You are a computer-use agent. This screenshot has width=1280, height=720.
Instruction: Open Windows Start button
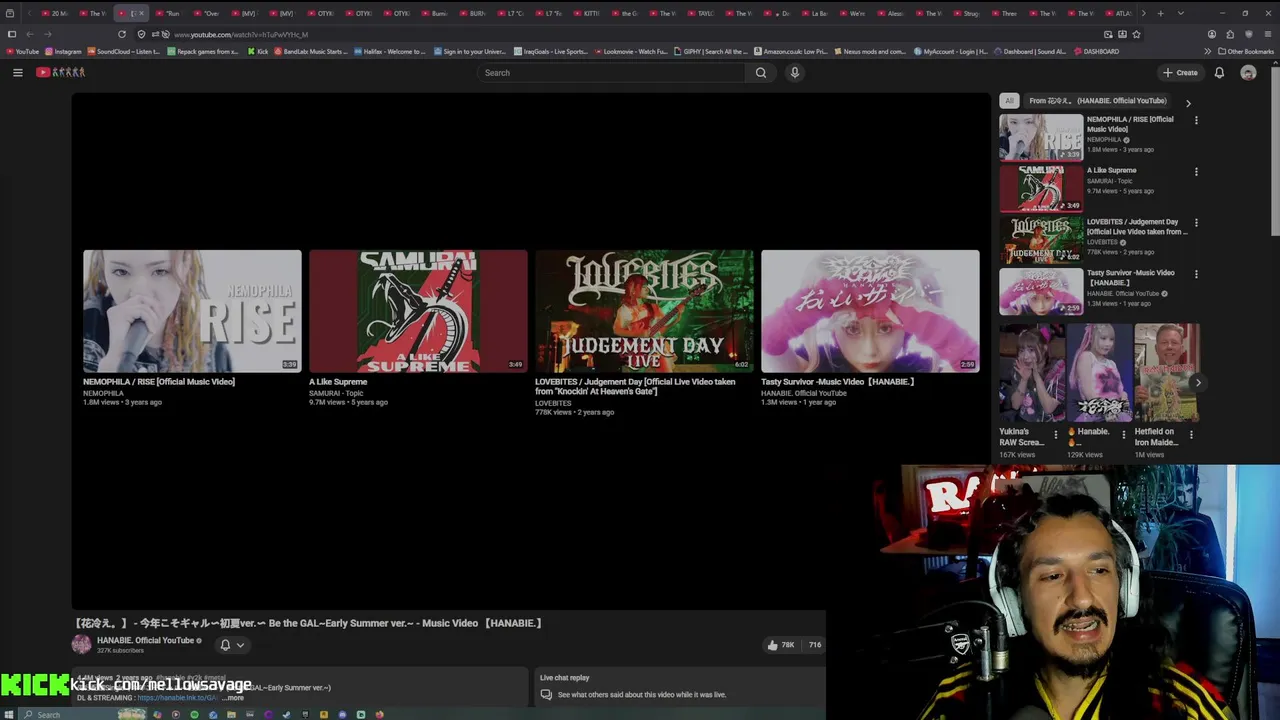tap(11, 714)
